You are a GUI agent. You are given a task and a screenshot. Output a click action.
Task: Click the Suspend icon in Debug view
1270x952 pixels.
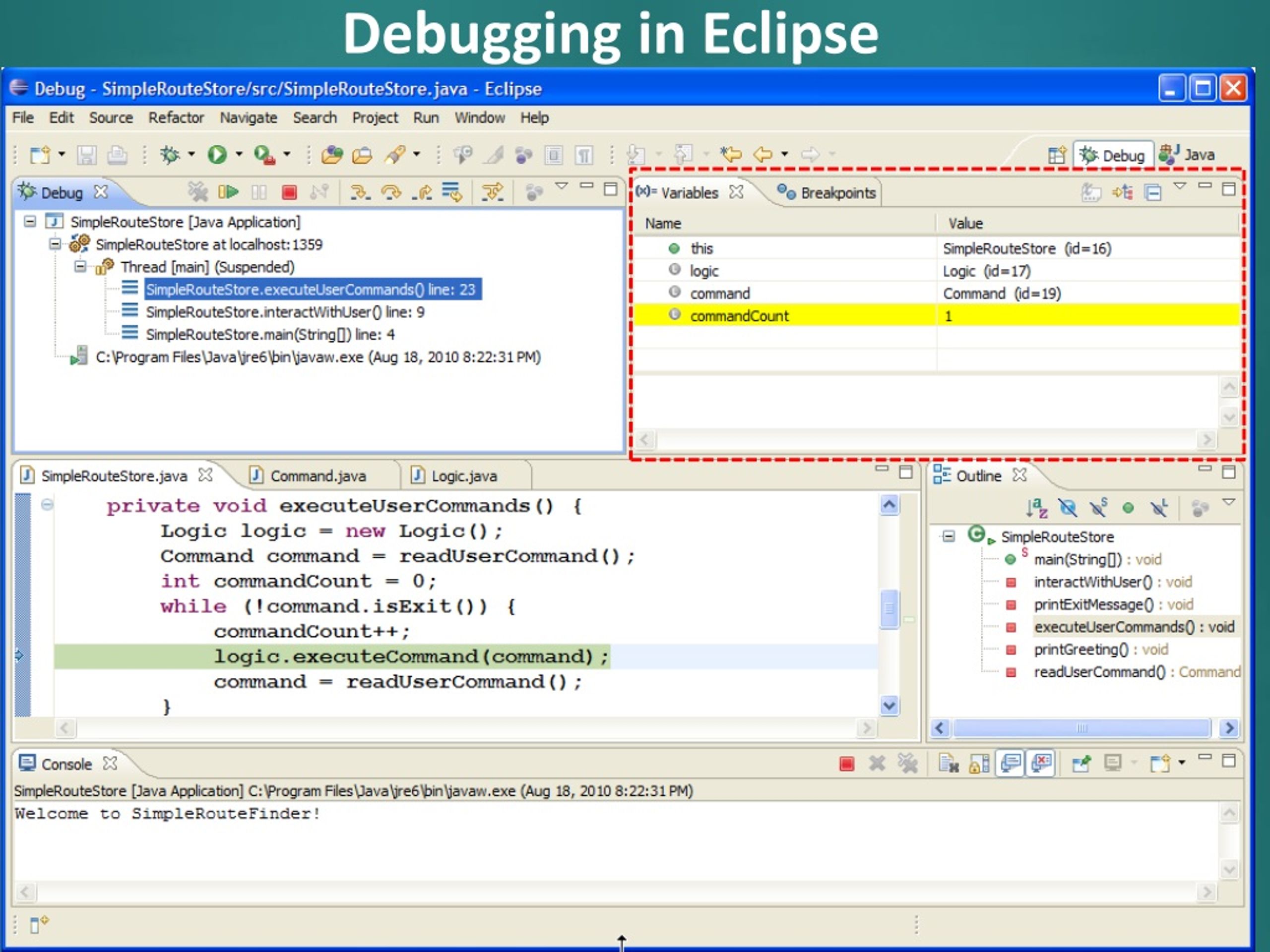pyautogui.click(x=259, y=192)
